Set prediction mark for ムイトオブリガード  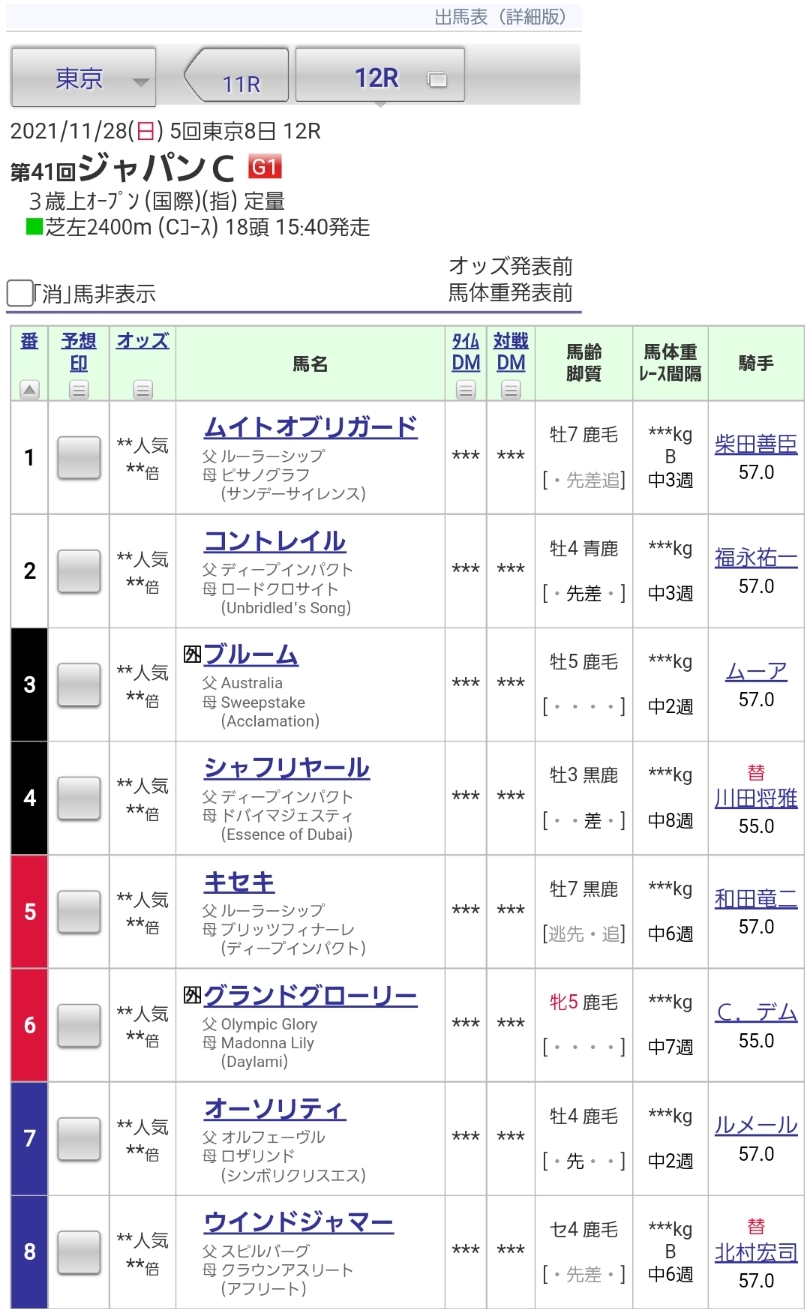(x=79, y=457)
